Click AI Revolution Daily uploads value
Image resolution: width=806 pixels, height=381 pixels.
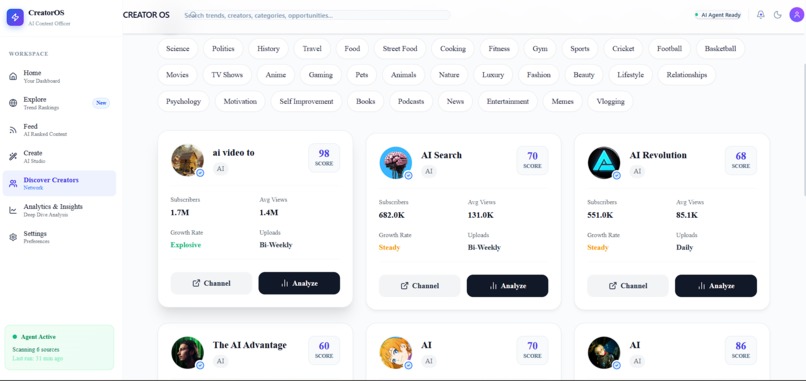[x=684, y=247]
